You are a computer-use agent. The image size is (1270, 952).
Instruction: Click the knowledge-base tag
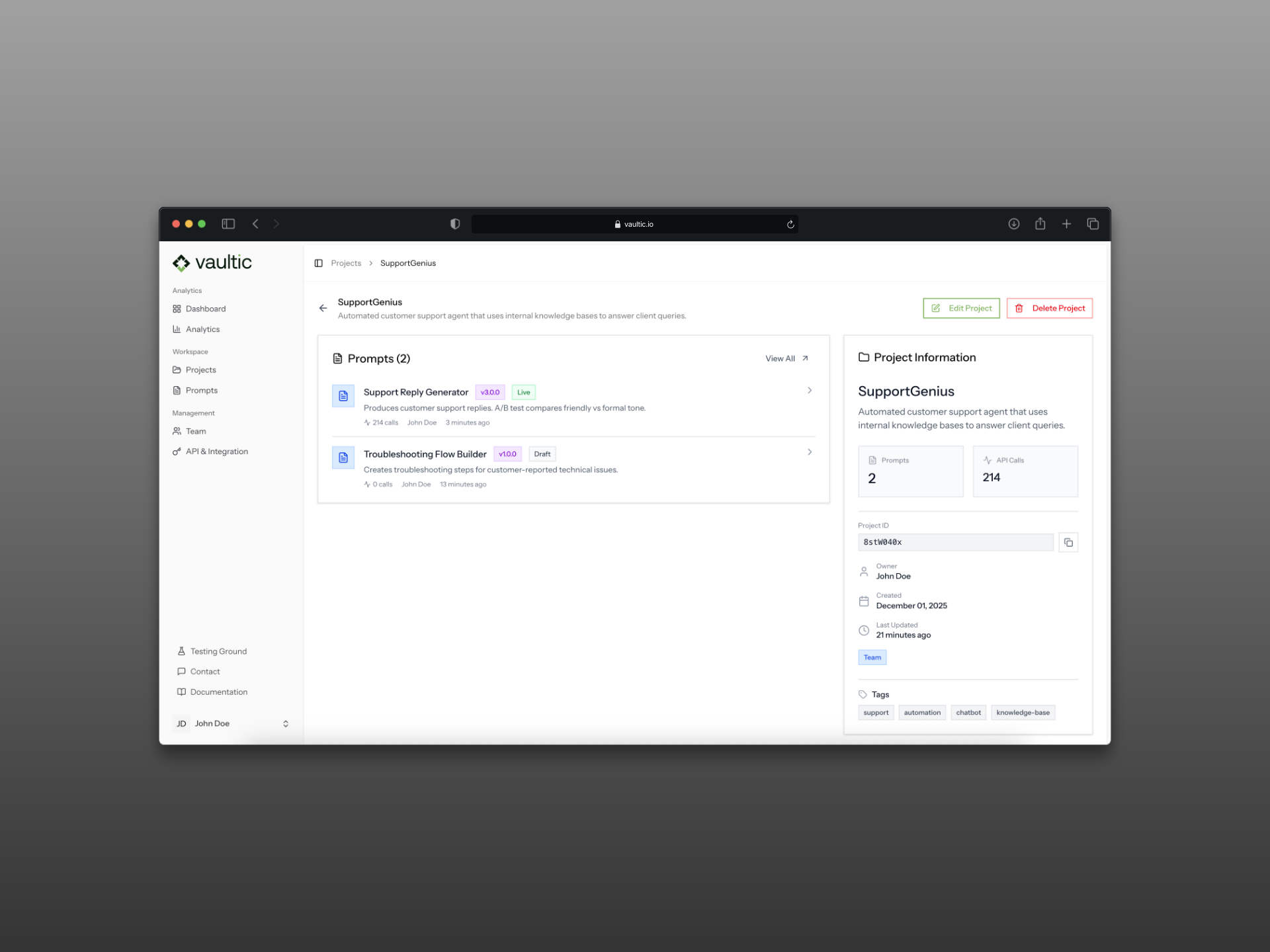click(1023, 712)
